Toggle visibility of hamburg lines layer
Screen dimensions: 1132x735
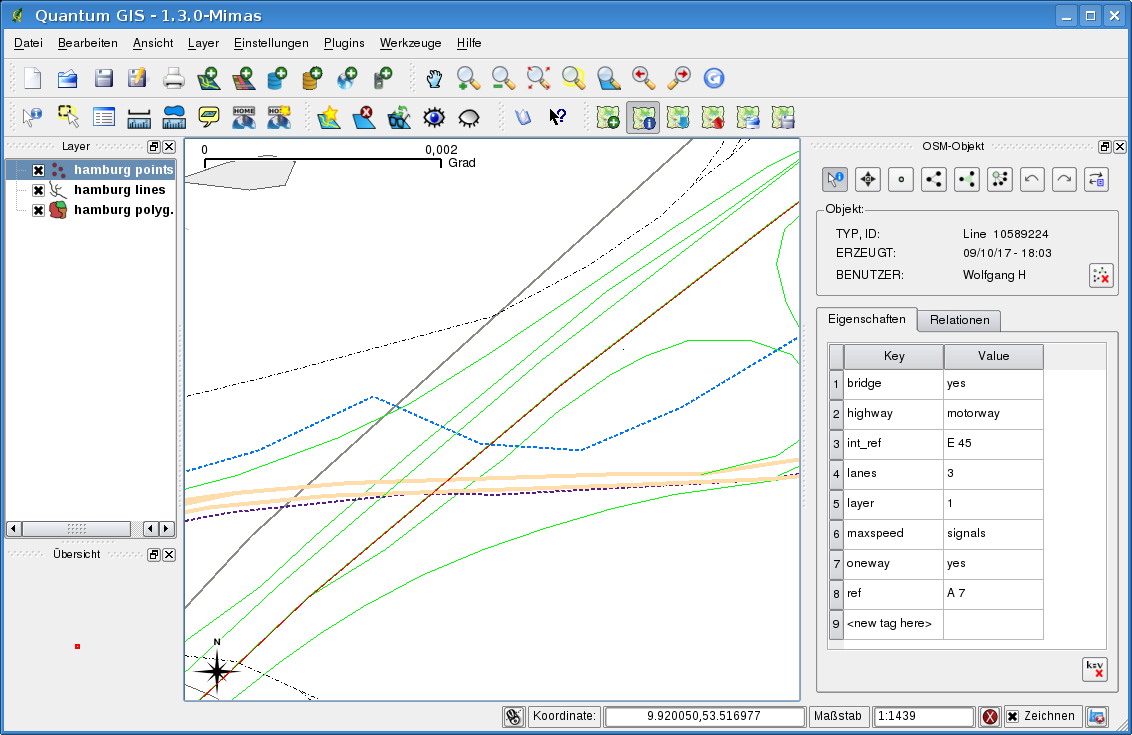[x=38, y=190]
